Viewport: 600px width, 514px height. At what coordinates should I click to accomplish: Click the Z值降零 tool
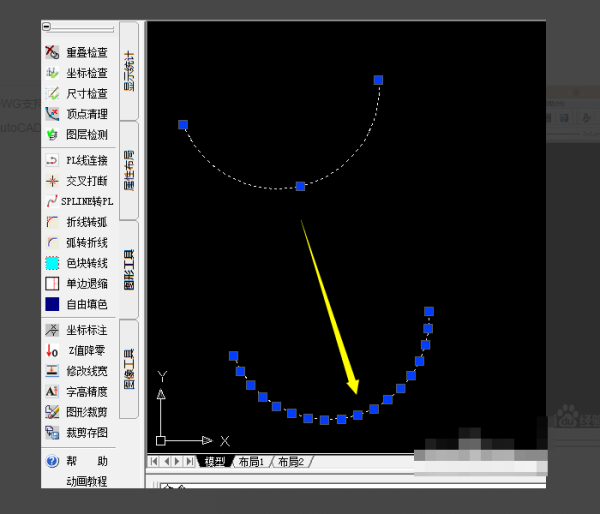(x=53, y=350)
